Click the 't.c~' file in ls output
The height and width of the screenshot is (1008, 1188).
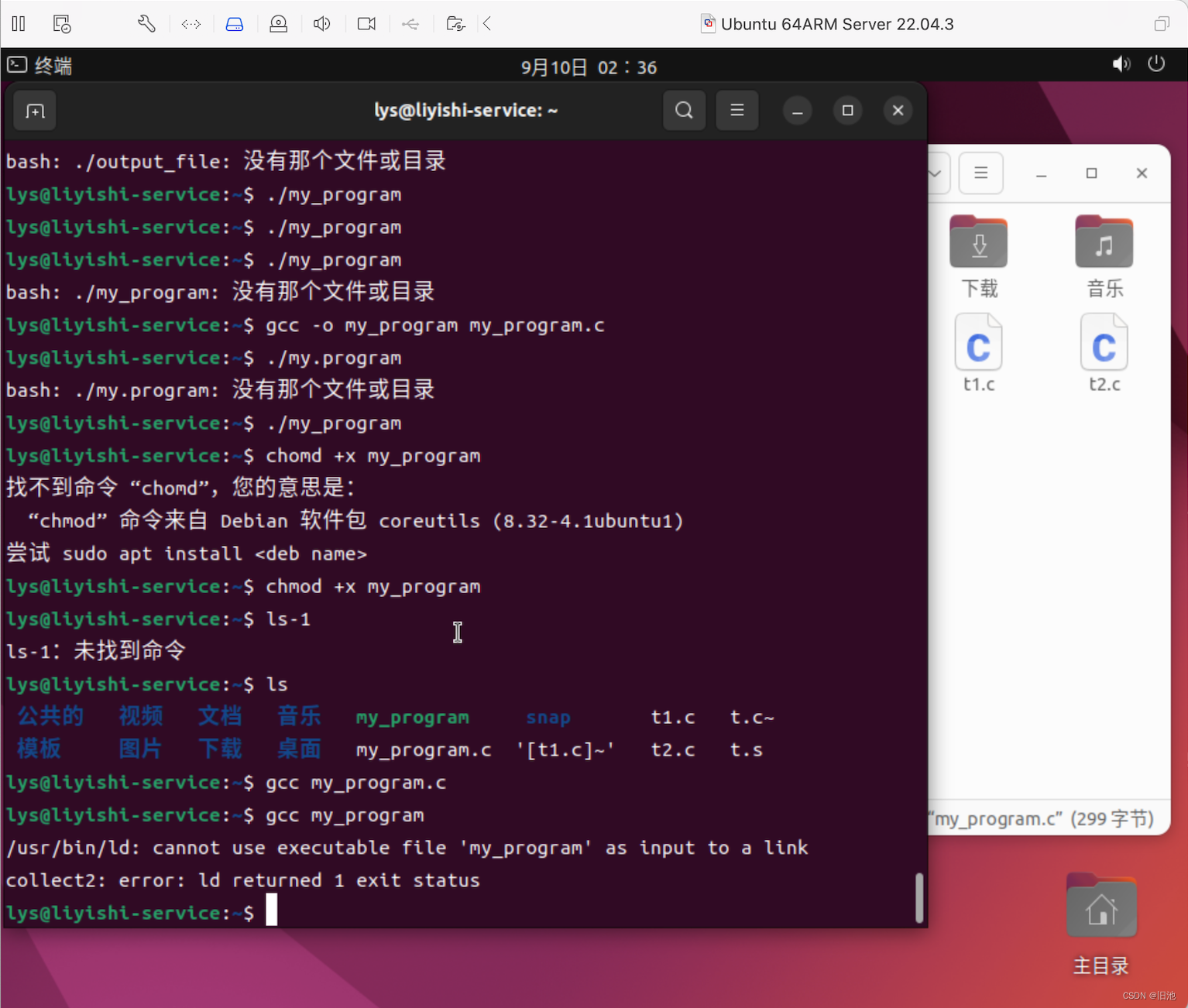(x=752, y=718)
